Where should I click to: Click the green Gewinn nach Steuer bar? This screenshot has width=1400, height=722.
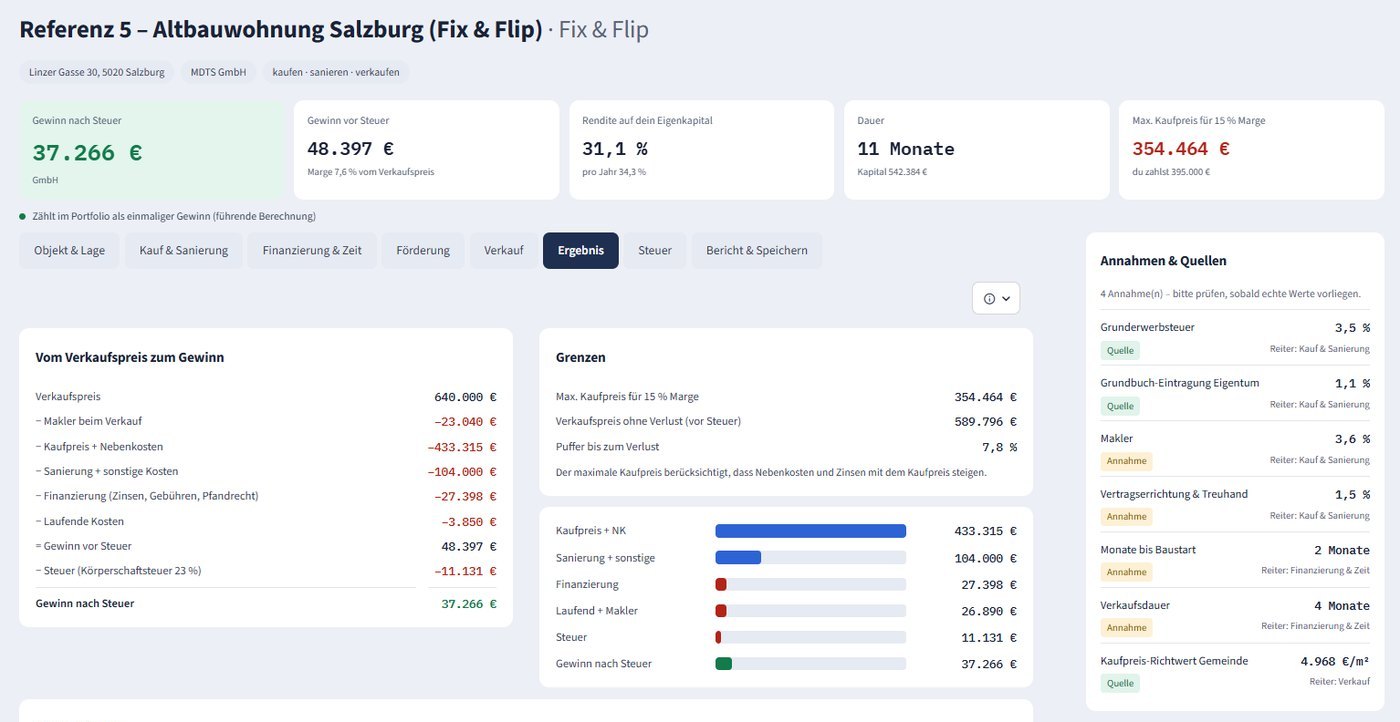(x=724, y=663)
